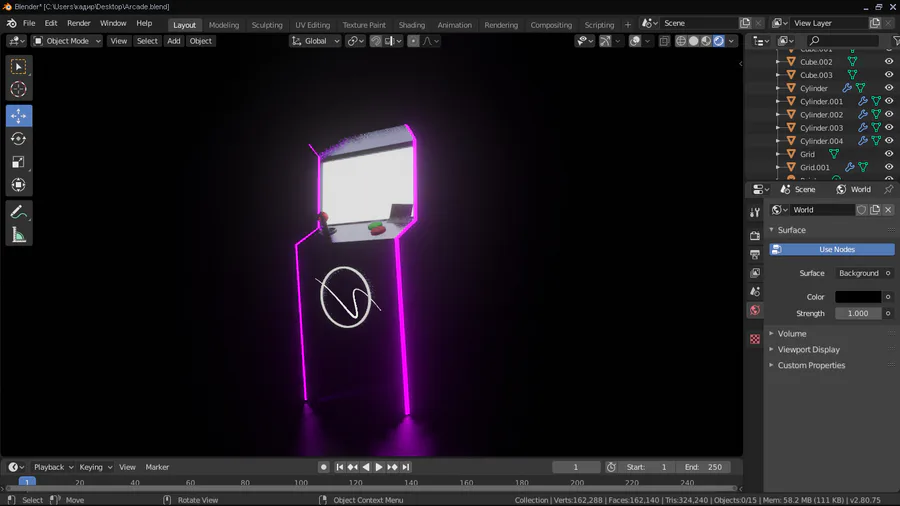Click the World tab in properties header
The width and height of the screenshot is (900, 506).
pyautogui.click(x=854, y=189)
